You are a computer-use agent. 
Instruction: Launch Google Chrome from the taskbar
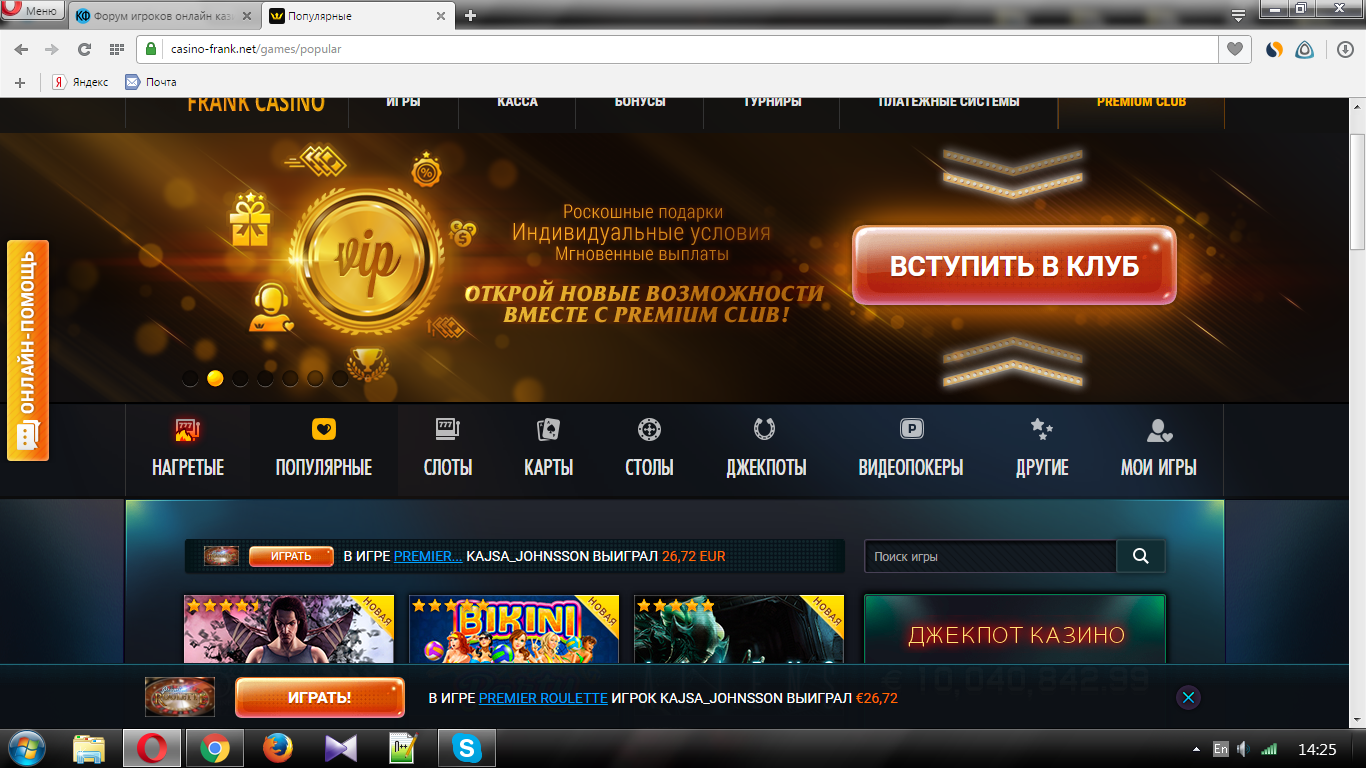pos(214,748)
